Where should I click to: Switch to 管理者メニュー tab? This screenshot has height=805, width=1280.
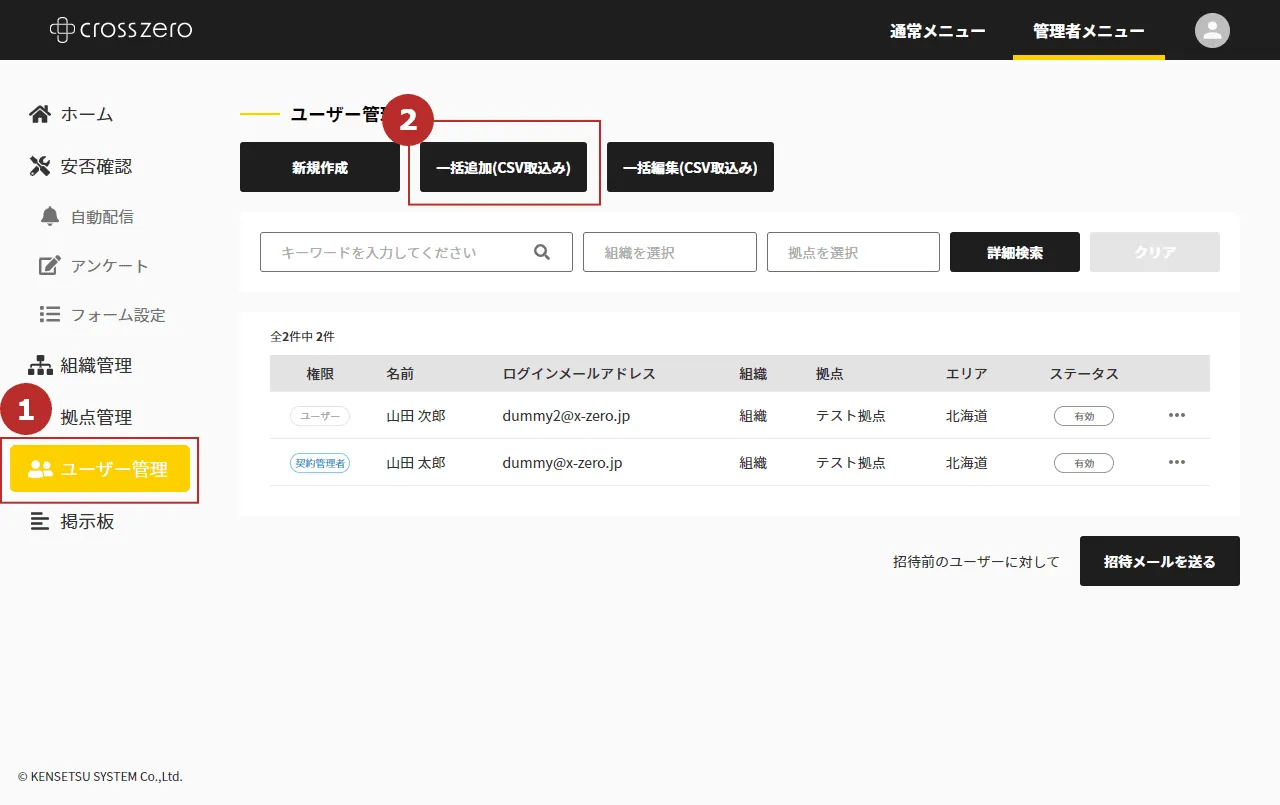point(1089,31)
